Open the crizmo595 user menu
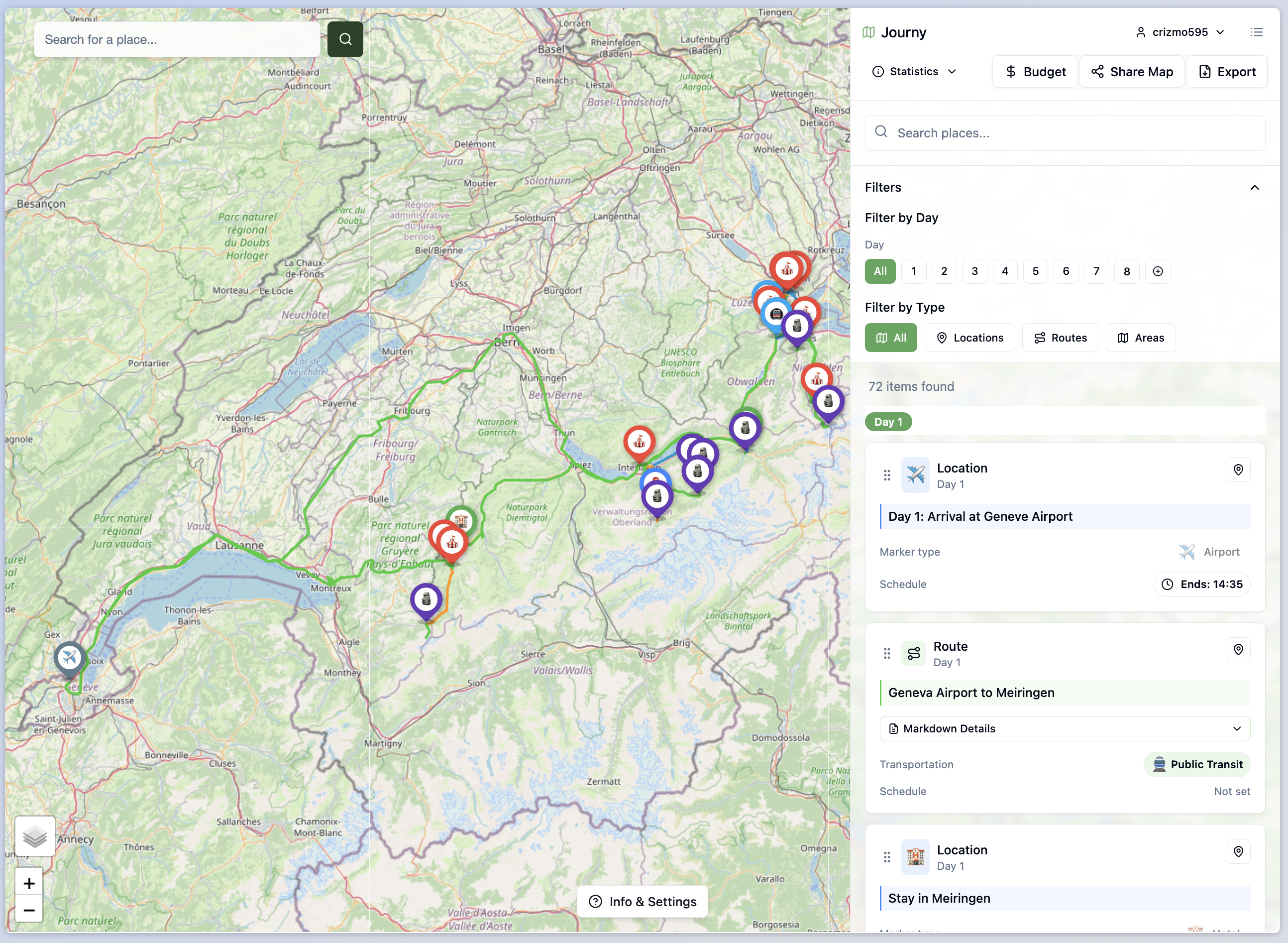This screenshot has height=943, width=1288. click(1180, 32)
